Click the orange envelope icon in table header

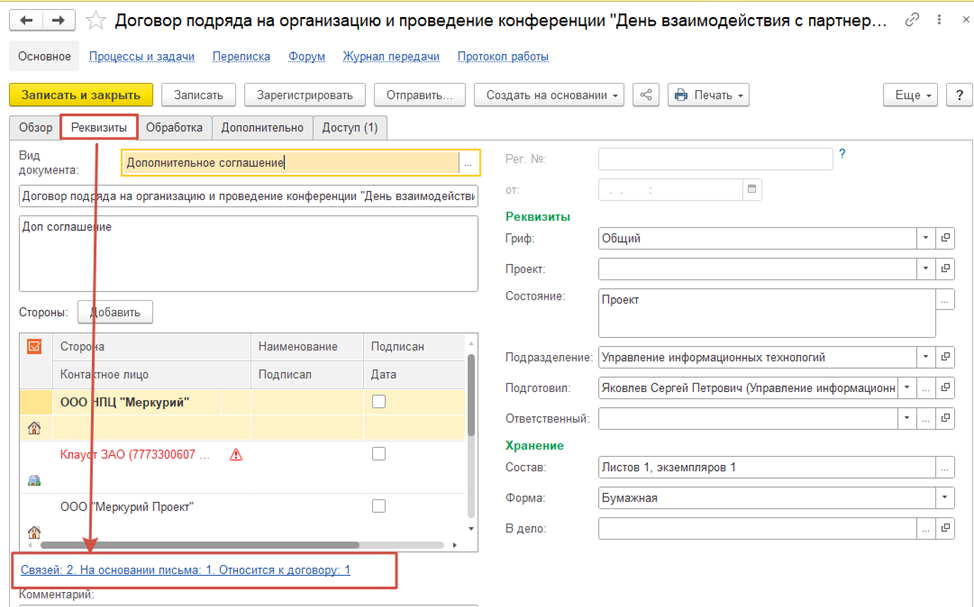coord(34,346)
